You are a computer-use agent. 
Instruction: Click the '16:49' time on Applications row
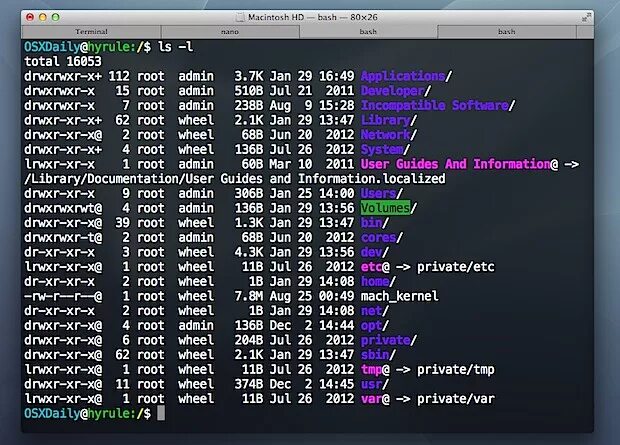pyautogui.click(x=336, y=76)
